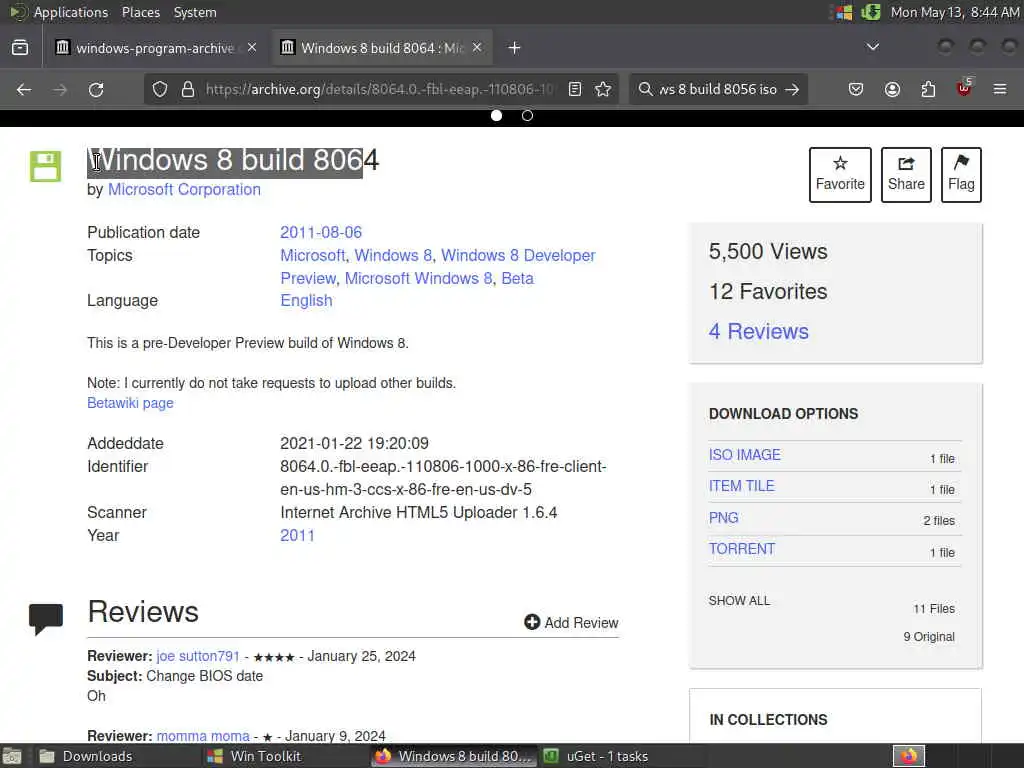1024x768 pixels.
Task: Open the Microsoft Windows 8 topic link
Action: [x=419, y=278]
